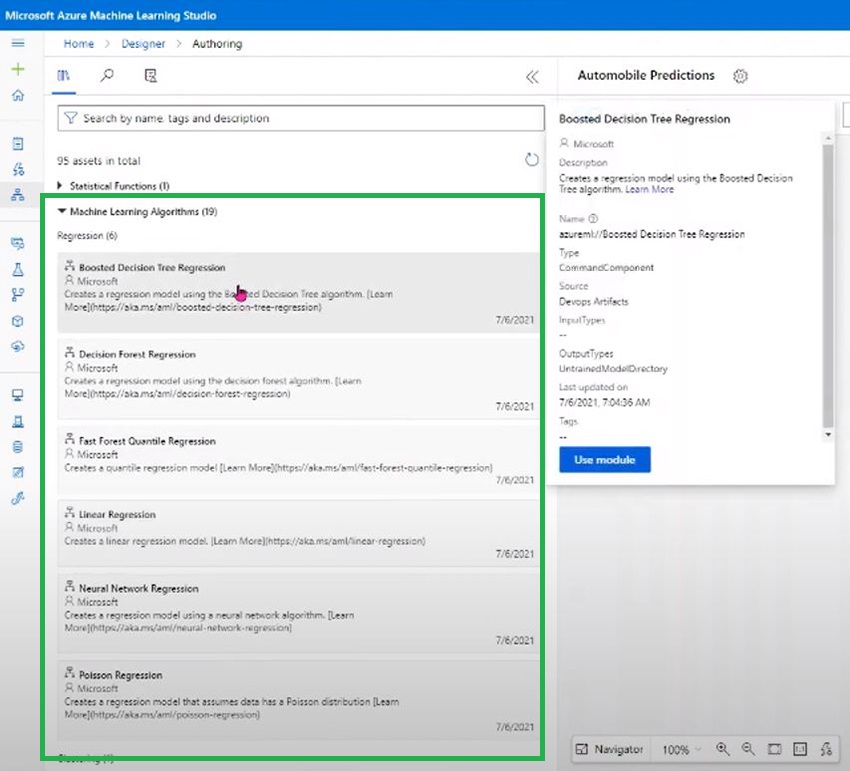Click the Authoring breadcrumb text
Image resolution: width=850 pixels, height=771 pixels.
point(217,44)
